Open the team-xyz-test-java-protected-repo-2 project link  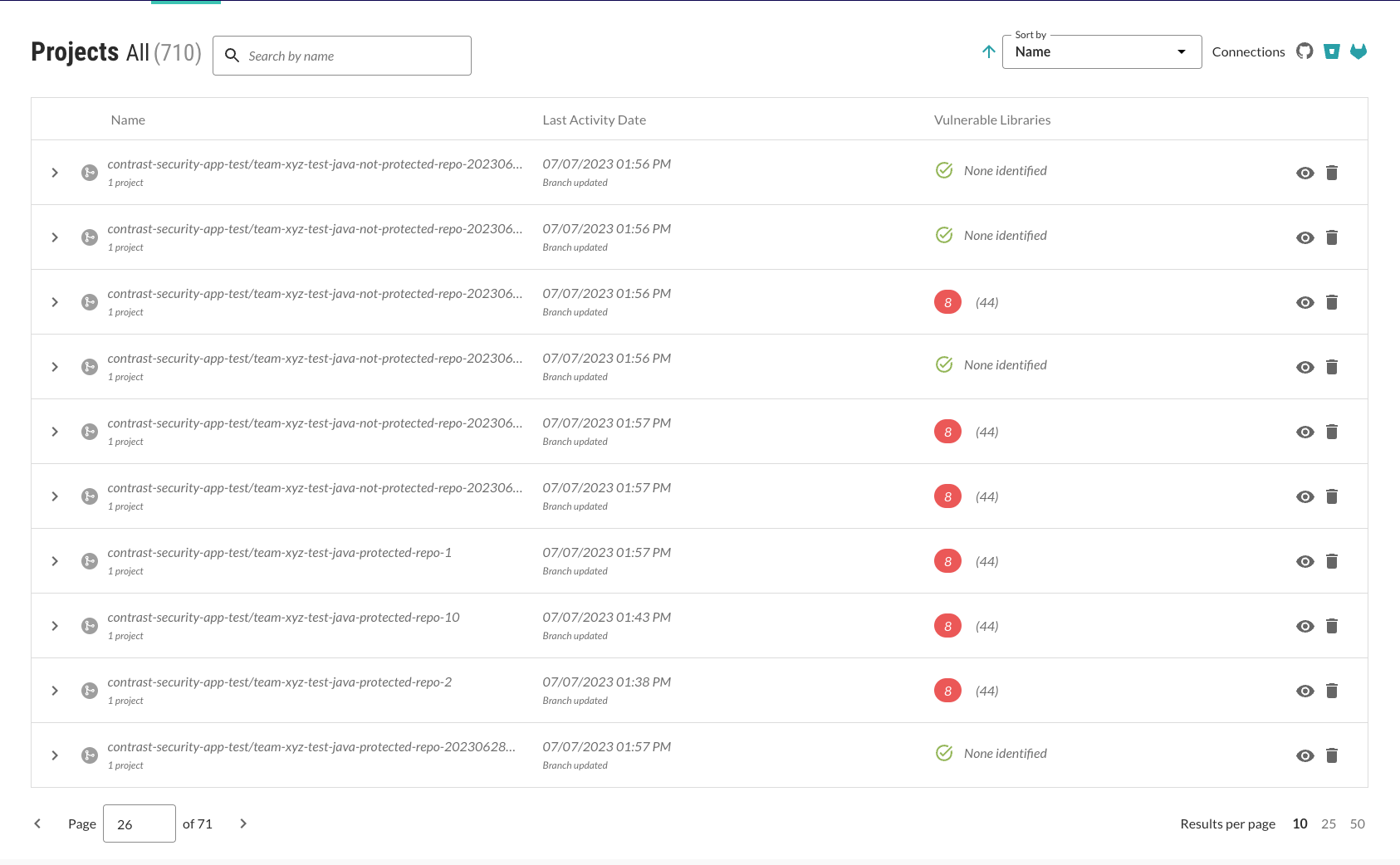280,682
